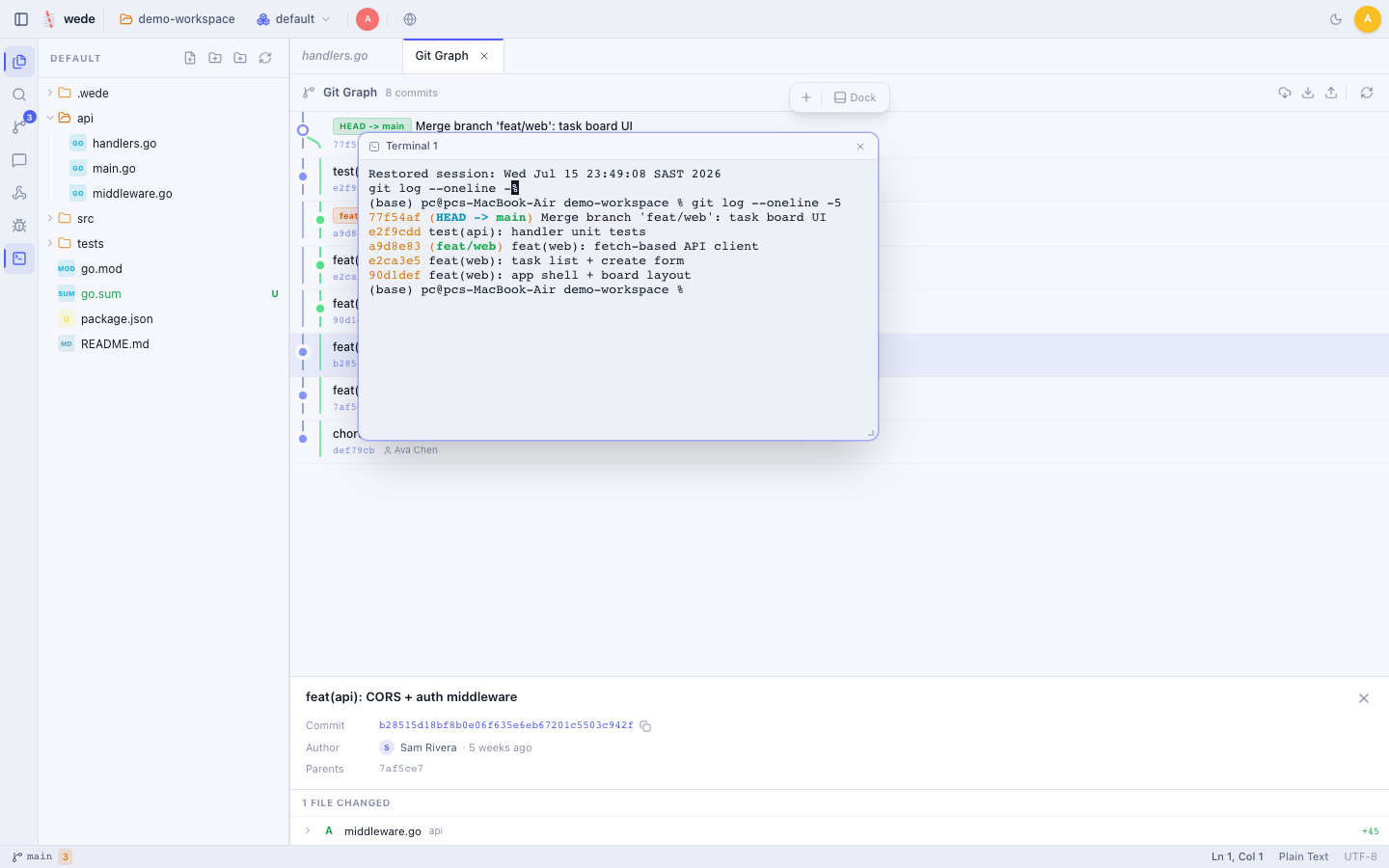1389x868 pixels.
Task: Click parent commit 7af5ce7
Action: (x=401, y=769)
